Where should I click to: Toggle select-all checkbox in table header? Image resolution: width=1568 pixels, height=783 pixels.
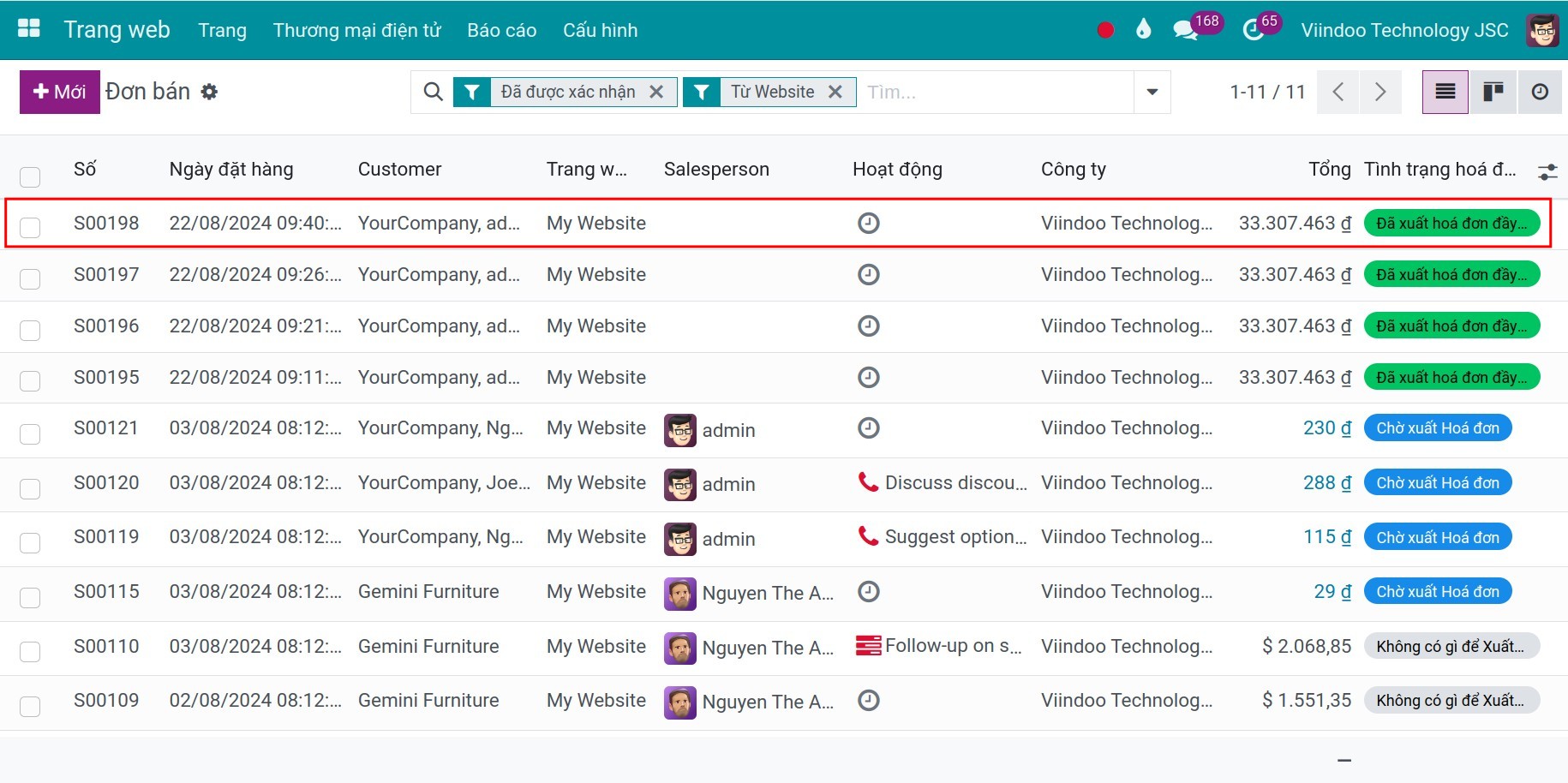pos(30,177)
